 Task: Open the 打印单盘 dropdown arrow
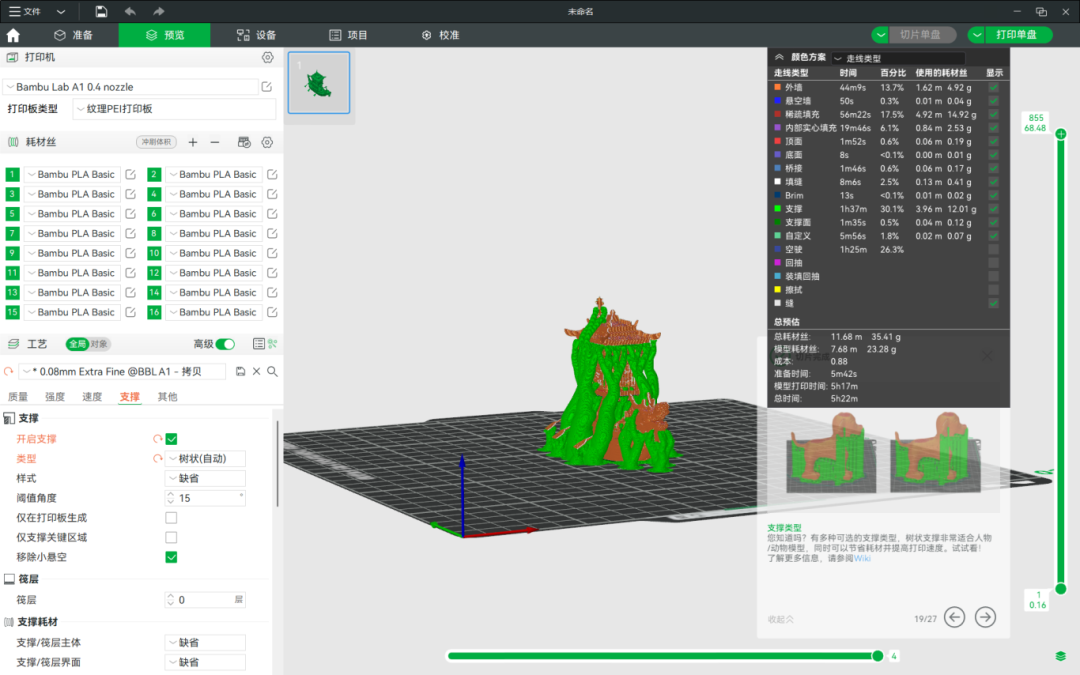[977, 35]
